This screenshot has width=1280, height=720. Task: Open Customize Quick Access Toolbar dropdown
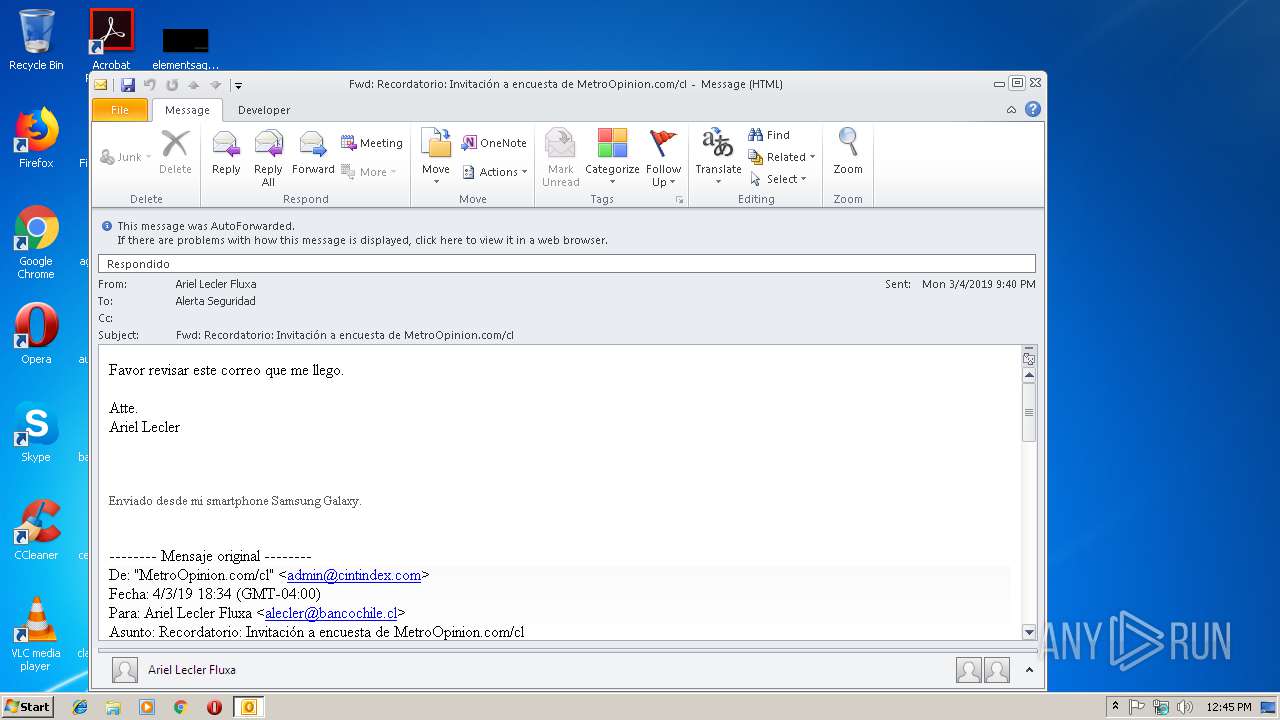pos(238,86)
